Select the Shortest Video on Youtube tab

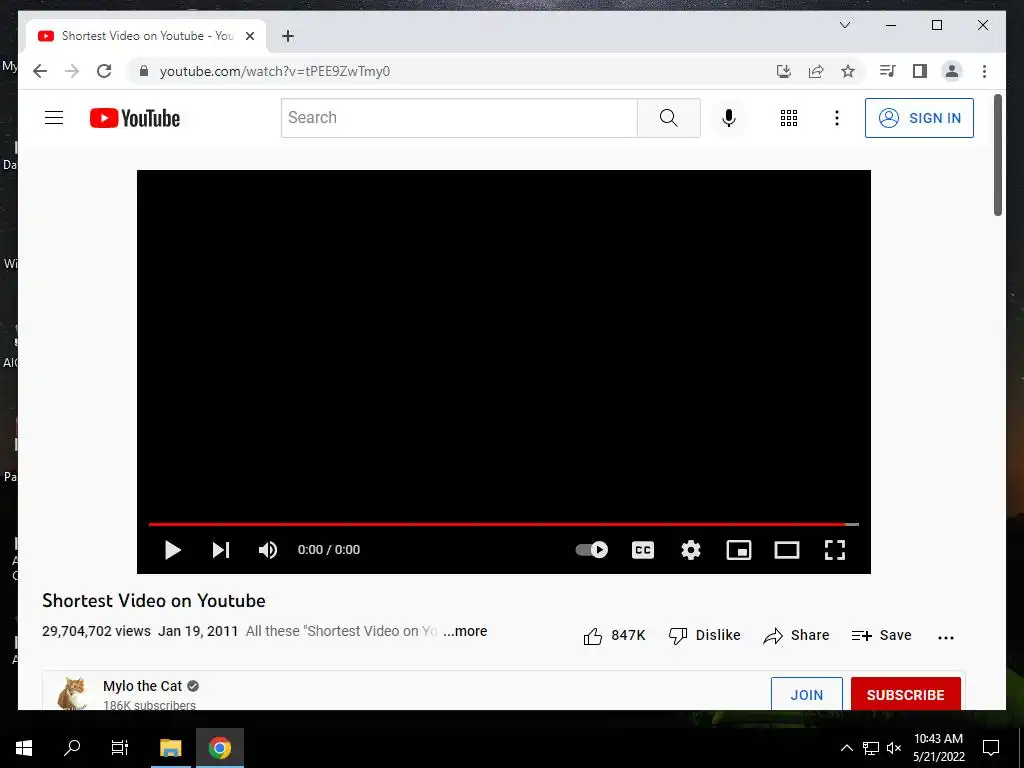(147, 36)
